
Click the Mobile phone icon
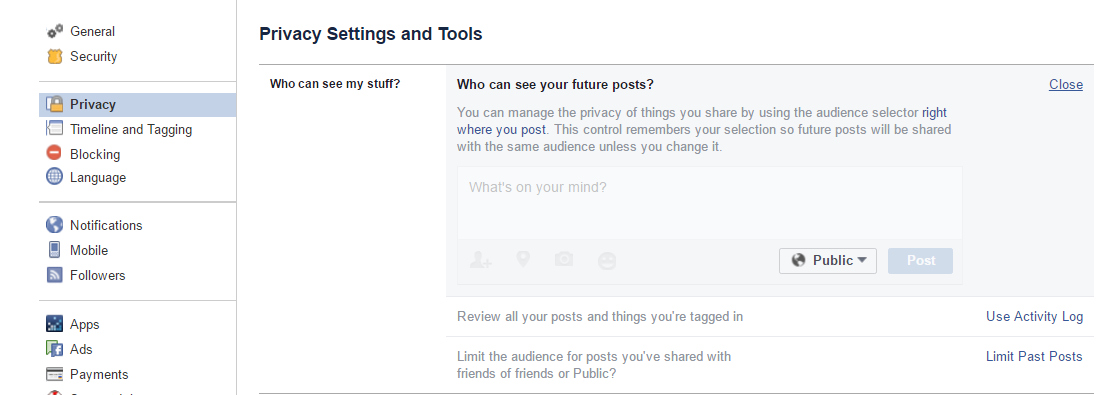pos(55,250)
